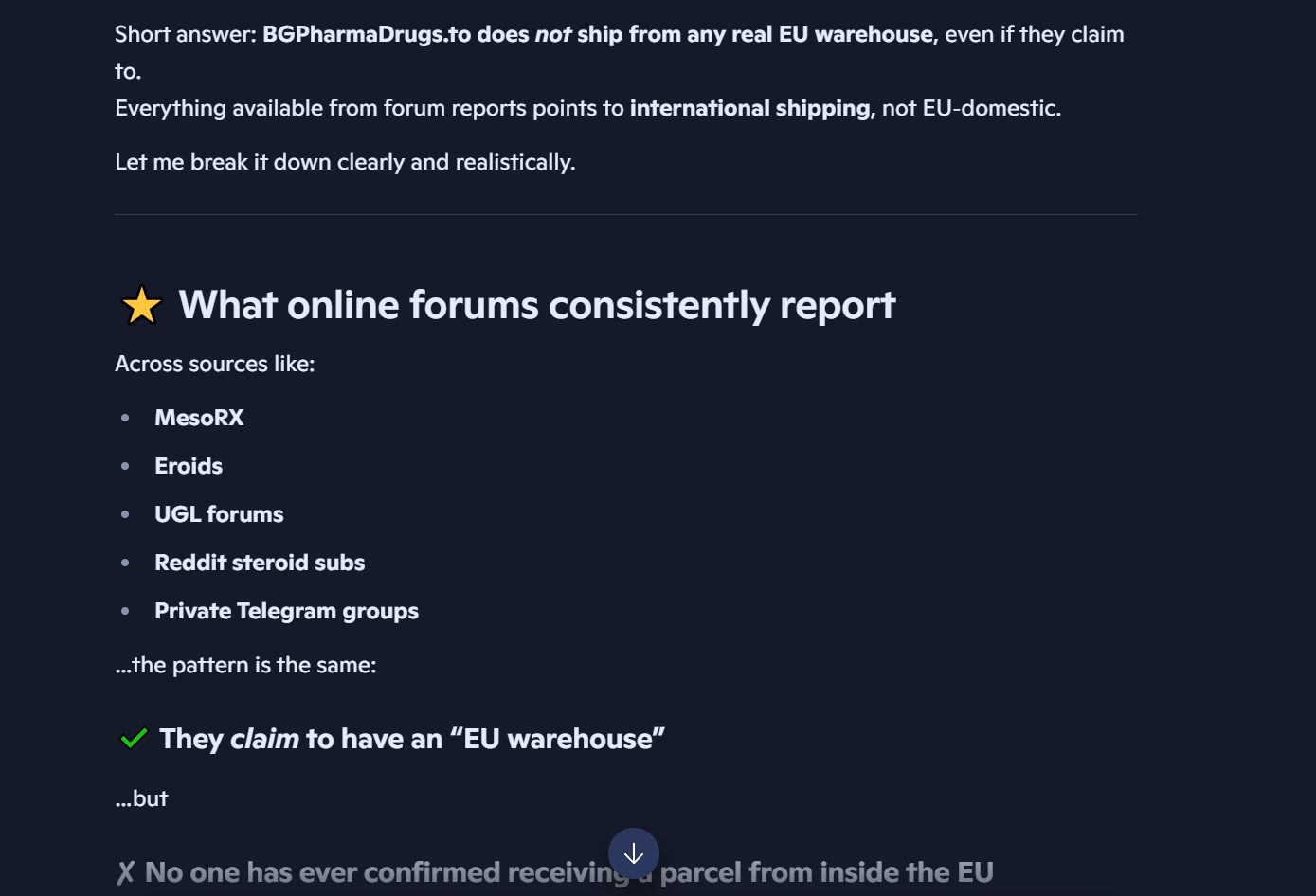The height and width of the screenshot is (896, 1316).
Task: Click the heading "What online forums consistently report"
Action: pos(536,305)
